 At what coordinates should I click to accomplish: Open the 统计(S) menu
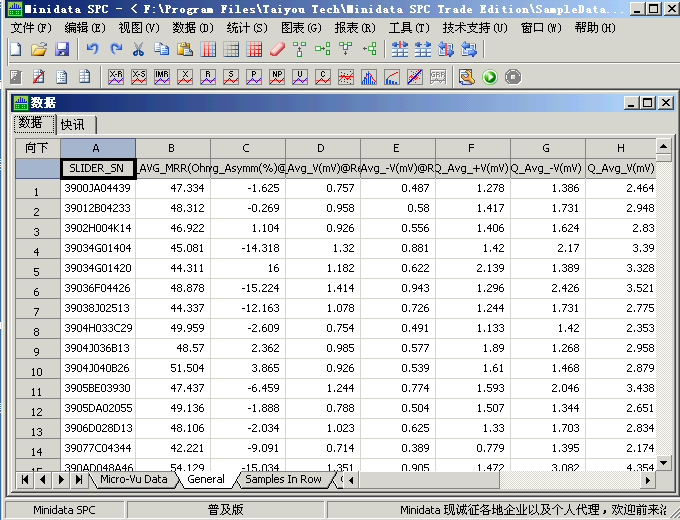247,28
